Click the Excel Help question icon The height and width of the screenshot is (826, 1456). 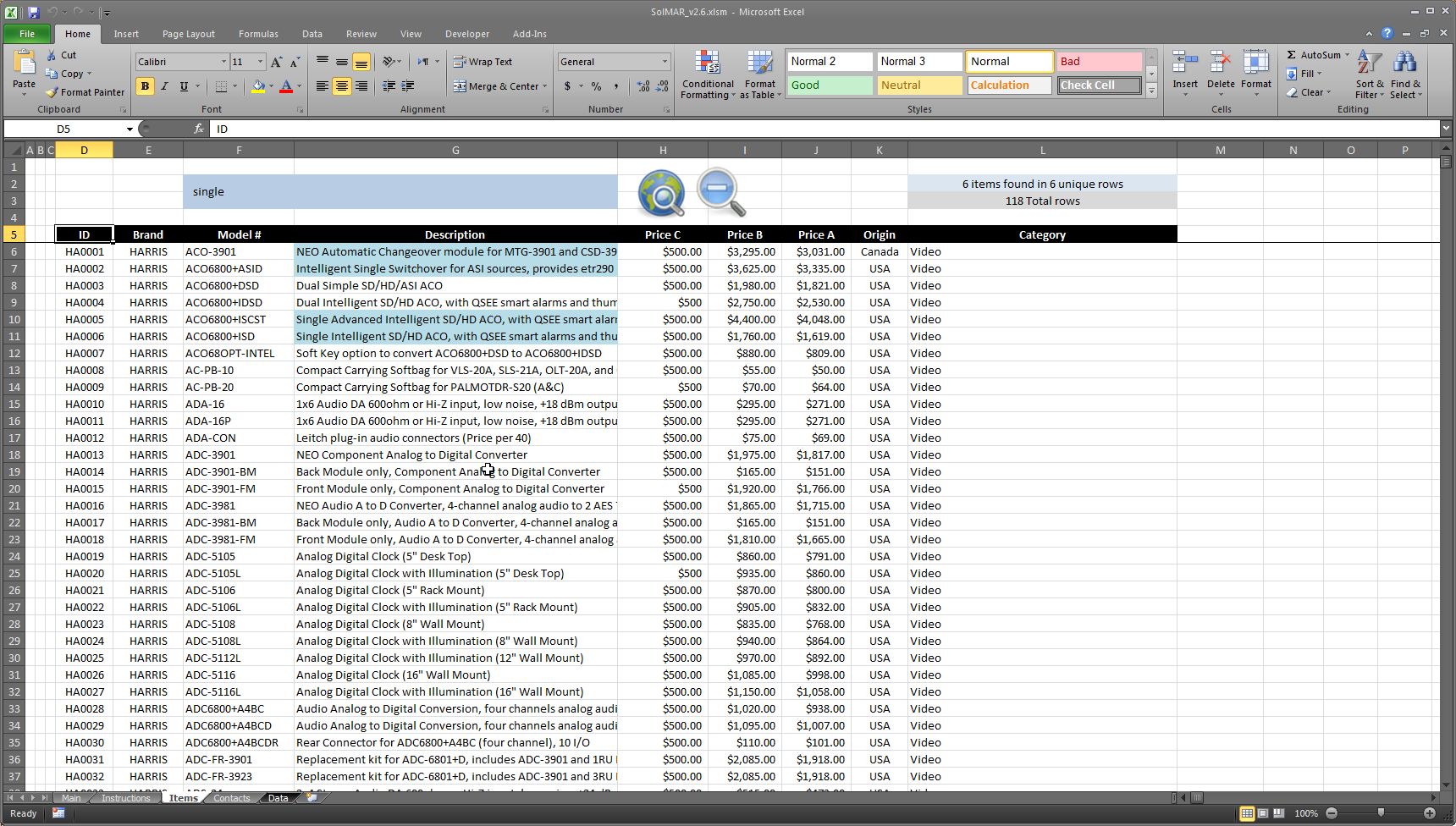click(x=1387, y=34)
